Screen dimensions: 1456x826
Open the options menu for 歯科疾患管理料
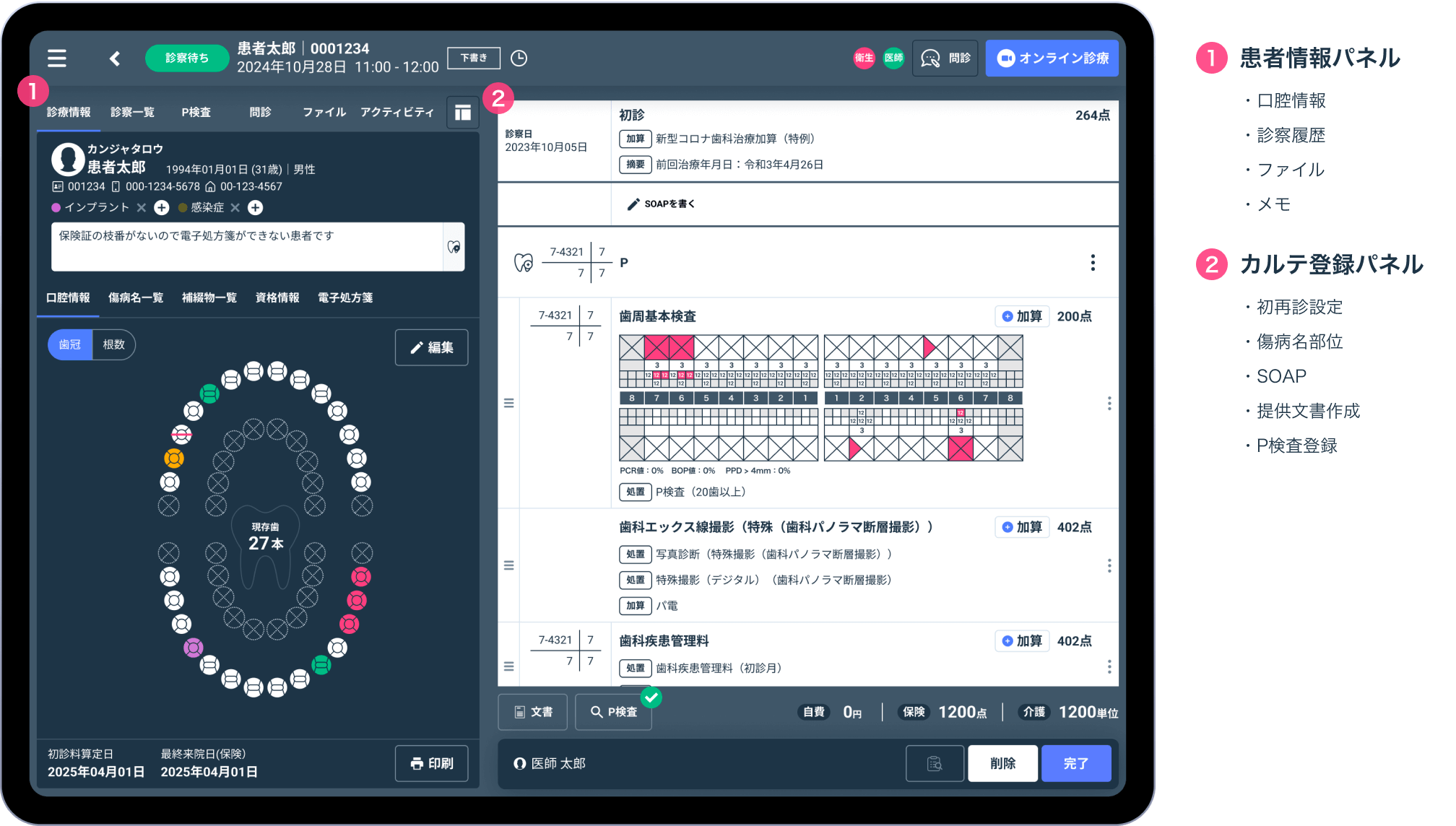(1110, 667)
